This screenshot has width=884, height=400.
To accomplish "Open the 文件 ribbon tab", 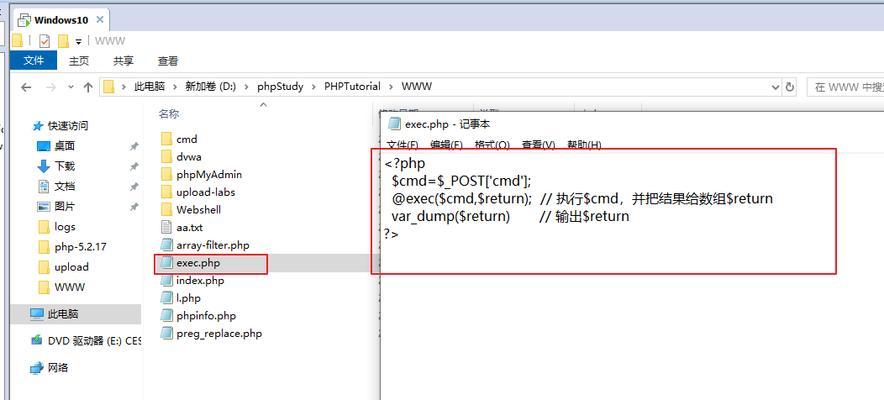I will pos(34,60).
